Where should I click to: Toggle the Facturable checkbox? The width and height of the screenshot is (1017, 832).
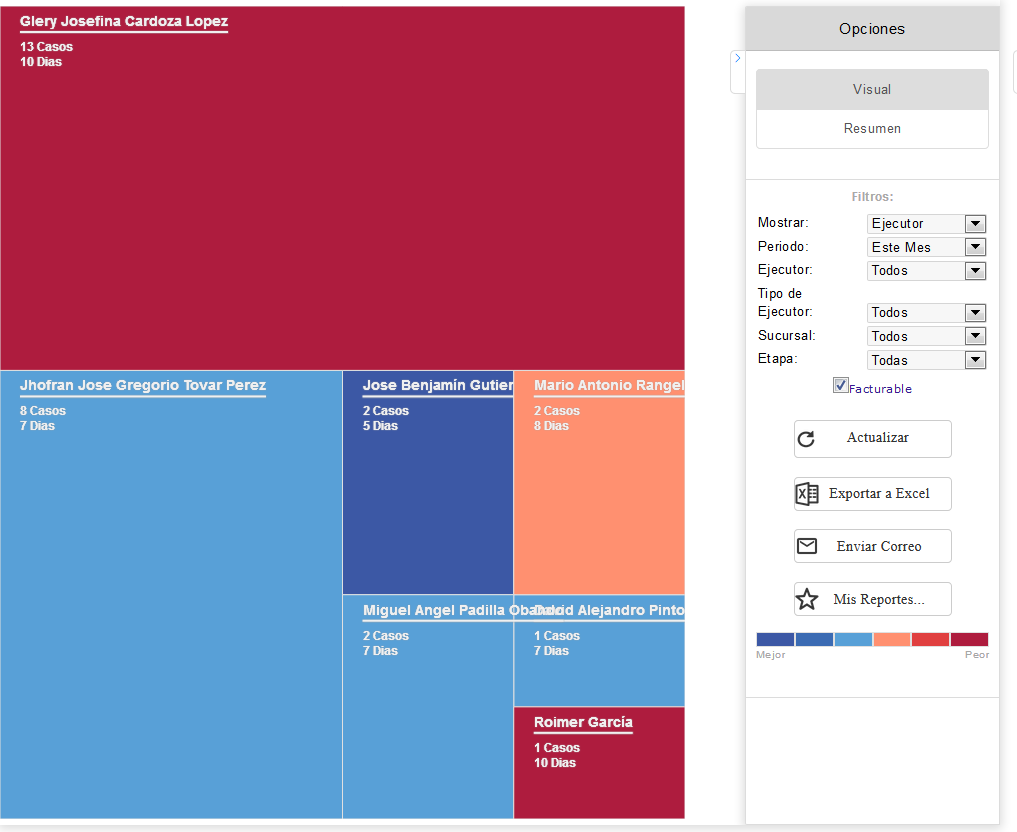pos(841,386)
